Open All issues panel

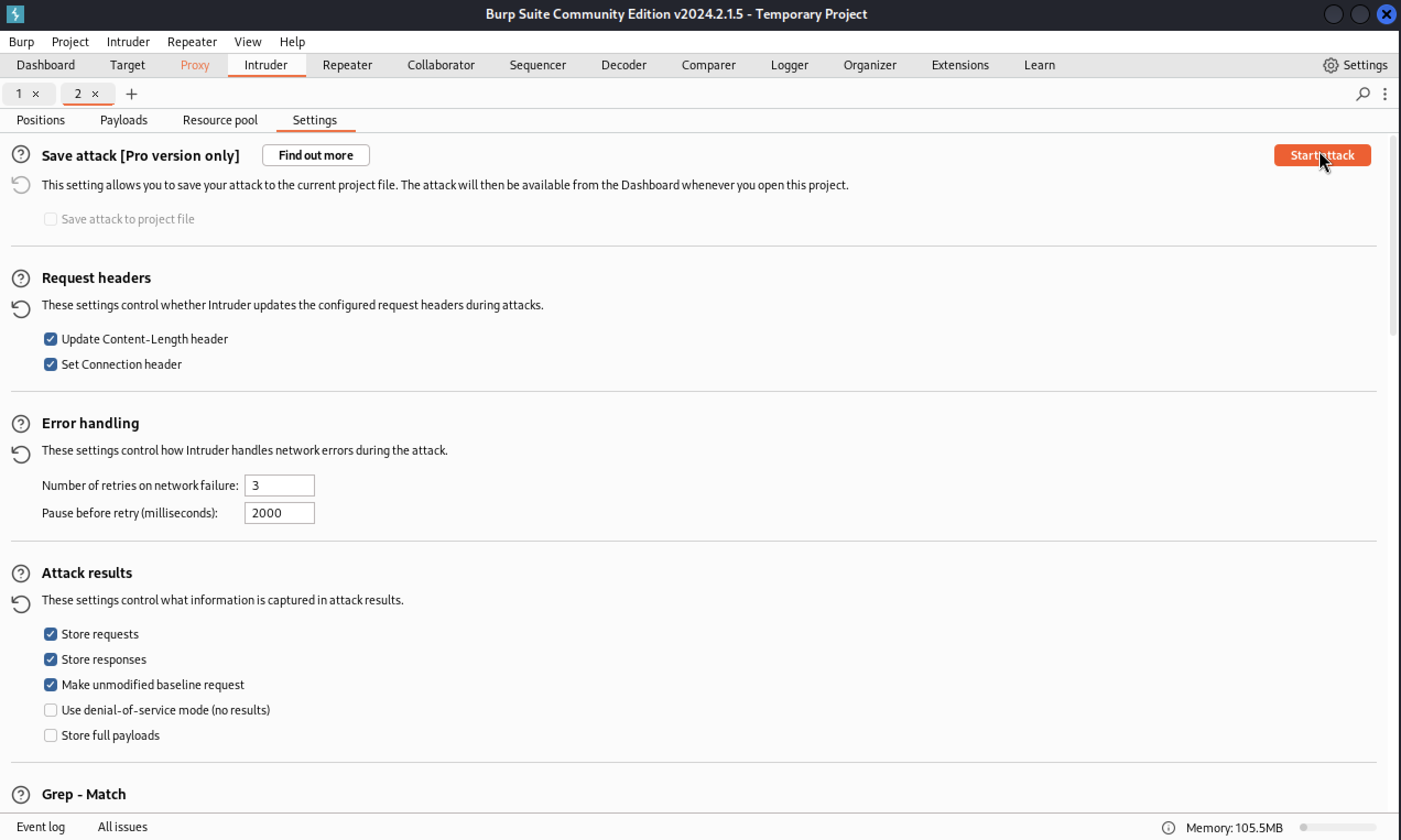(x=122, y=827)
